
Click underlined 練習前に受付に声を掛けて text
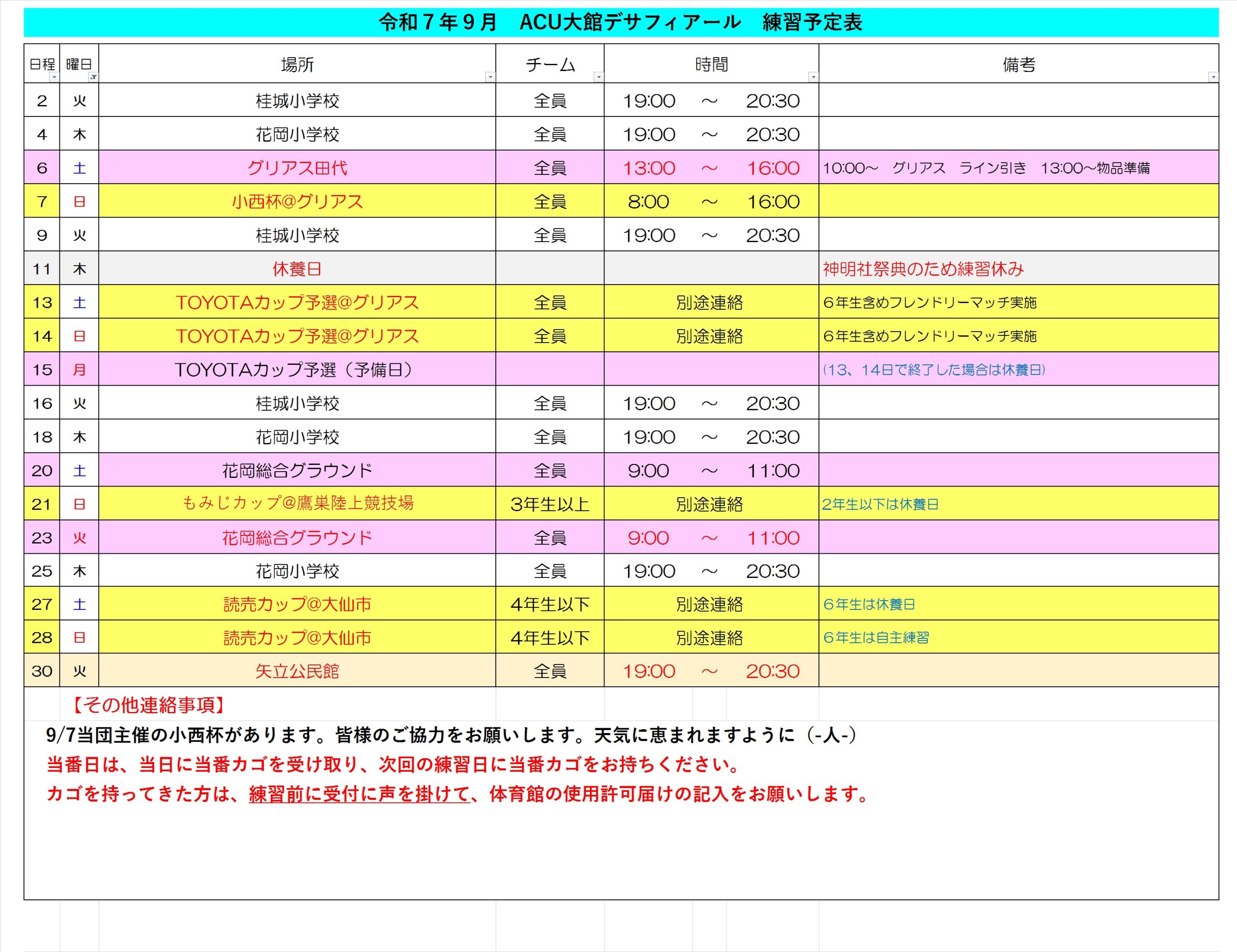(x=360, y=794)
